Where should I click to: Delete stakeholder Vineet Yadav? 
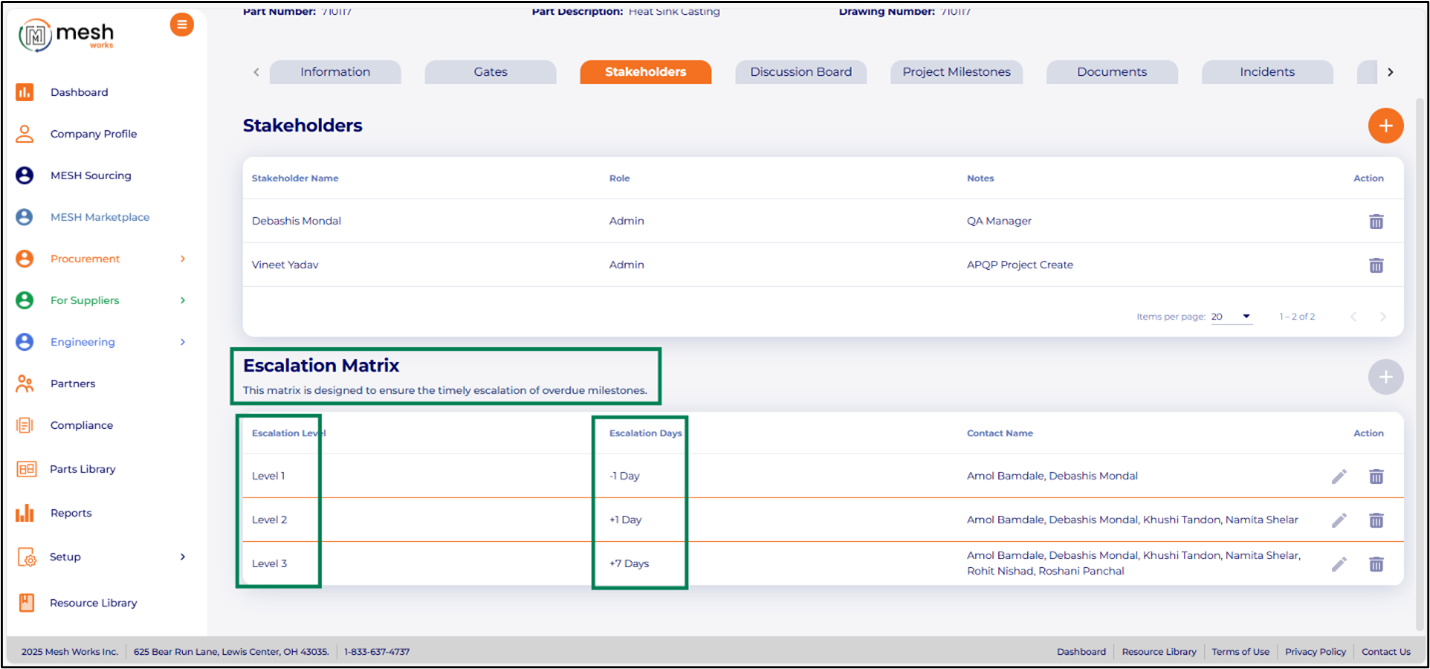click(x=1376, y=265)
